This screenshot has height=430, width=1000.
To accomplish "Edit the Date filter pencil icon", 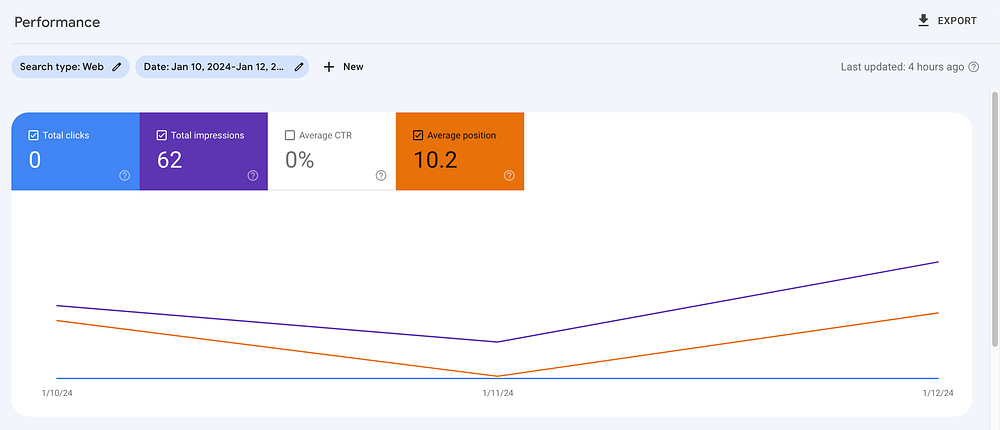I will (x=298, y=66).
